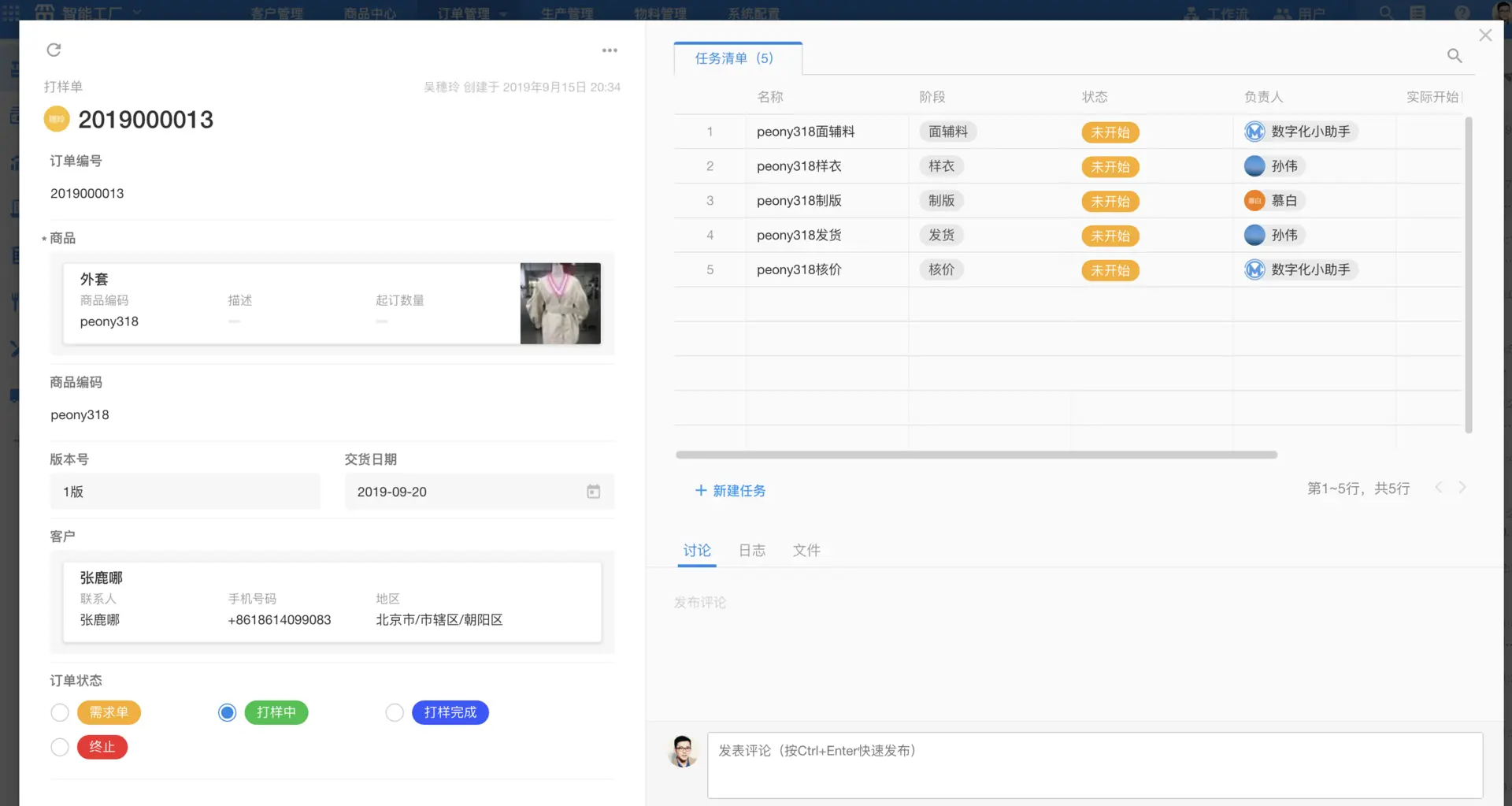The height and width of the screenshot is (806, 1512).
Task: Click the 核价 stage tag
Action: pos(942,269)
